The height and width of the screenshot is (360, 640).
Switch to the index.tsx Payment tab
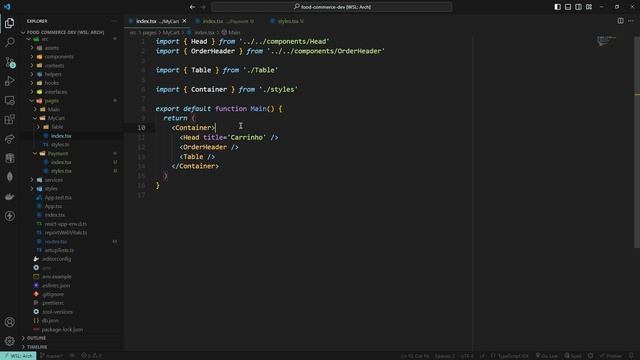coord(227,21)
